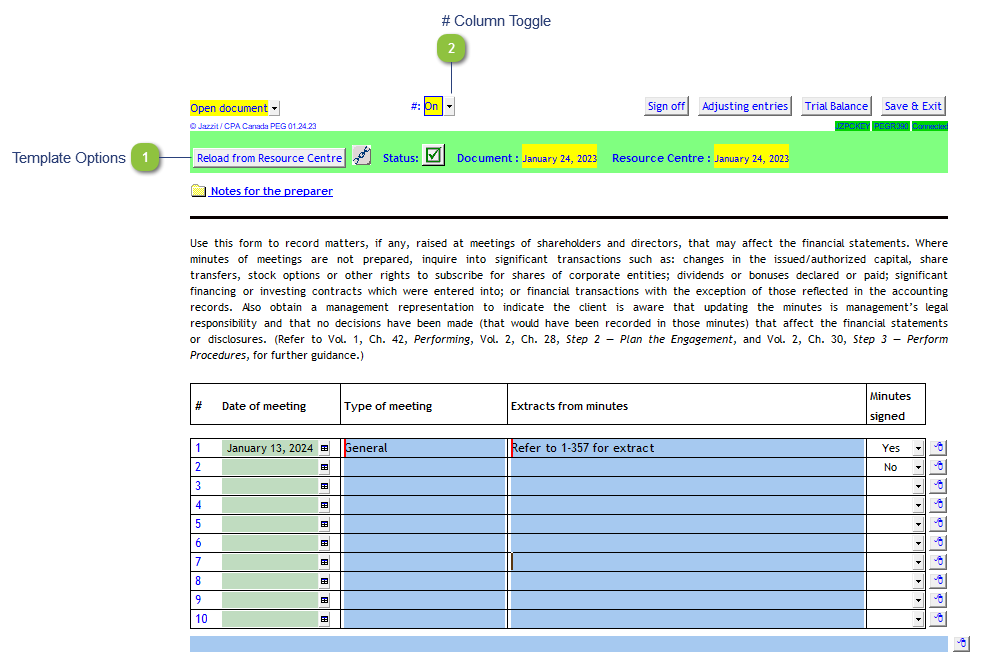Image resolution: width=982 pixels, height=662 pixels.
Task: Open calendar picker for row 2 date
Action: 324,467
